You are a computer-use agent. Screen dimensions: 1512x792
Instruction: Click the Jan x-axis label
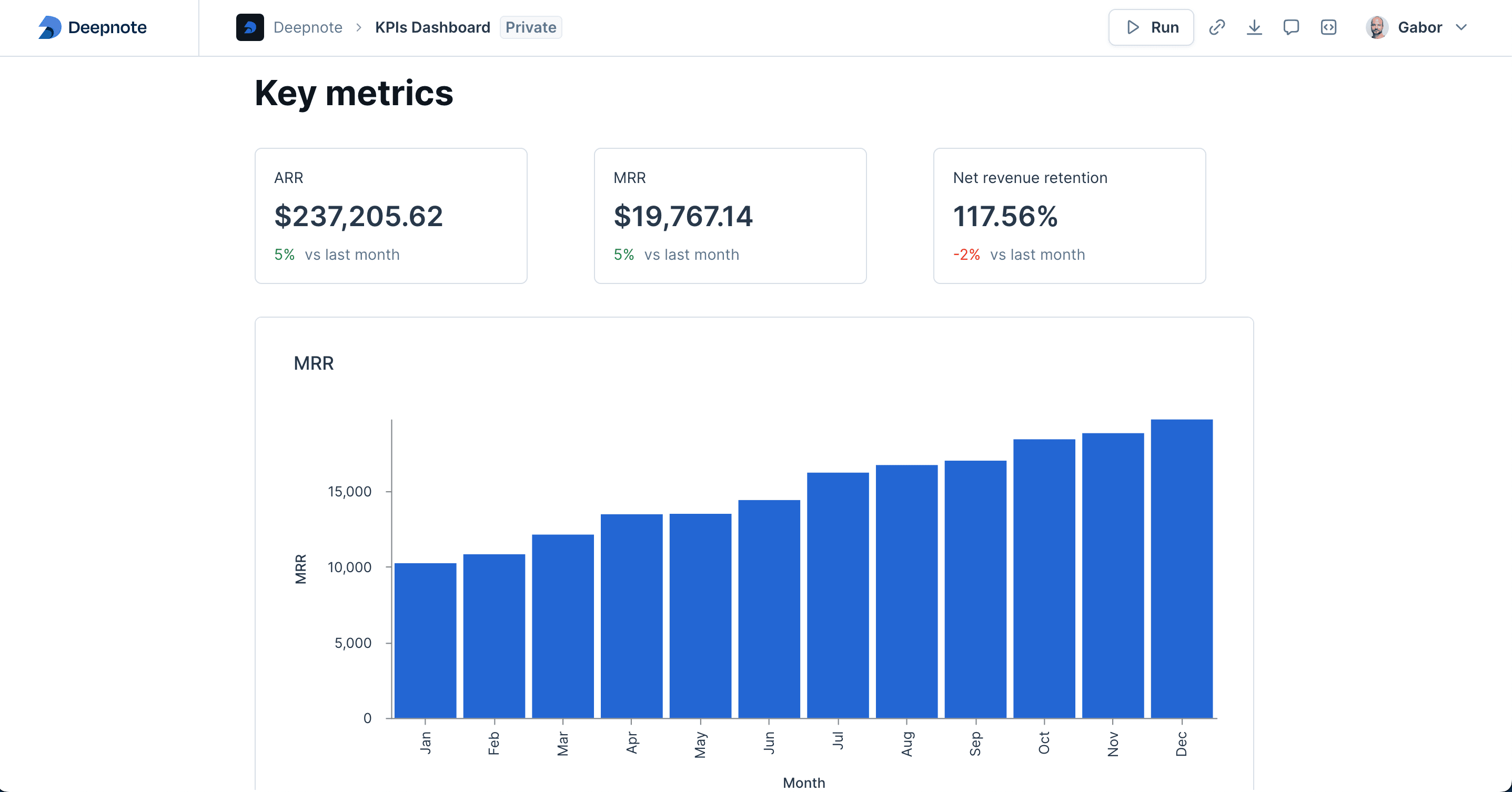[x=426, y=743]
